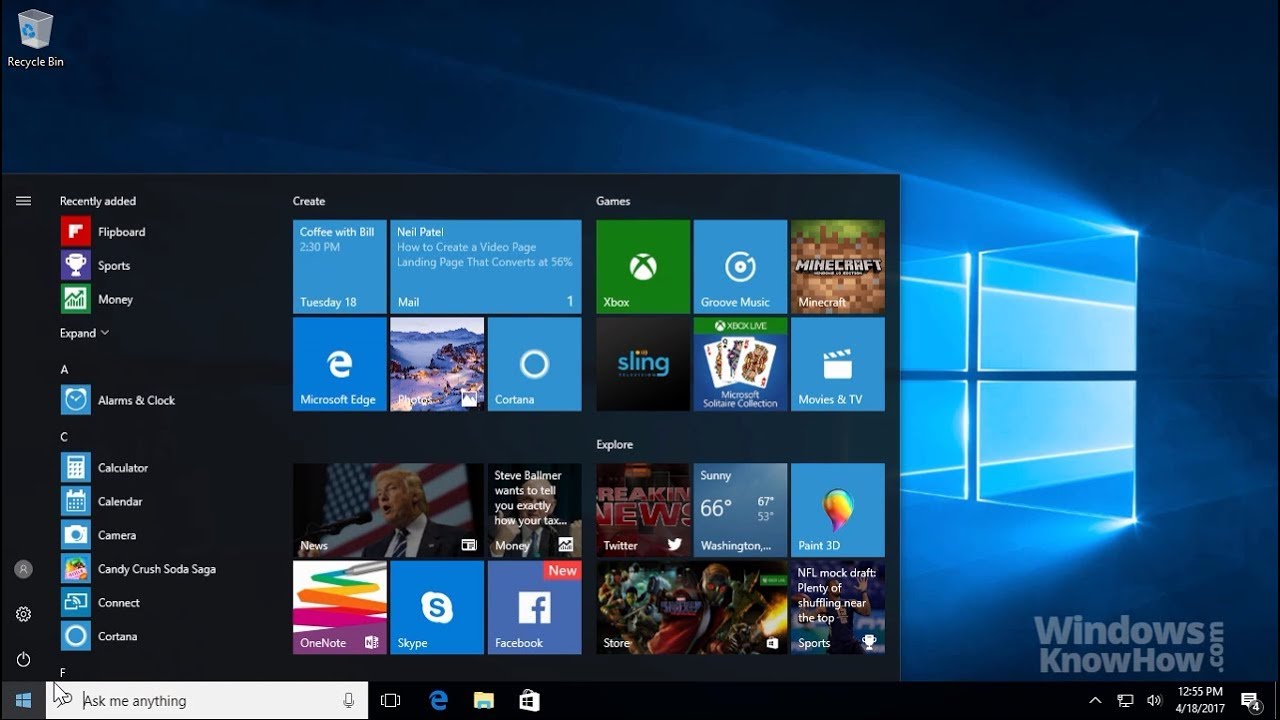This screenshot has width=1280, height=720.
Task: Open the Groove Music tile
Action: click(x=740, y=267)
